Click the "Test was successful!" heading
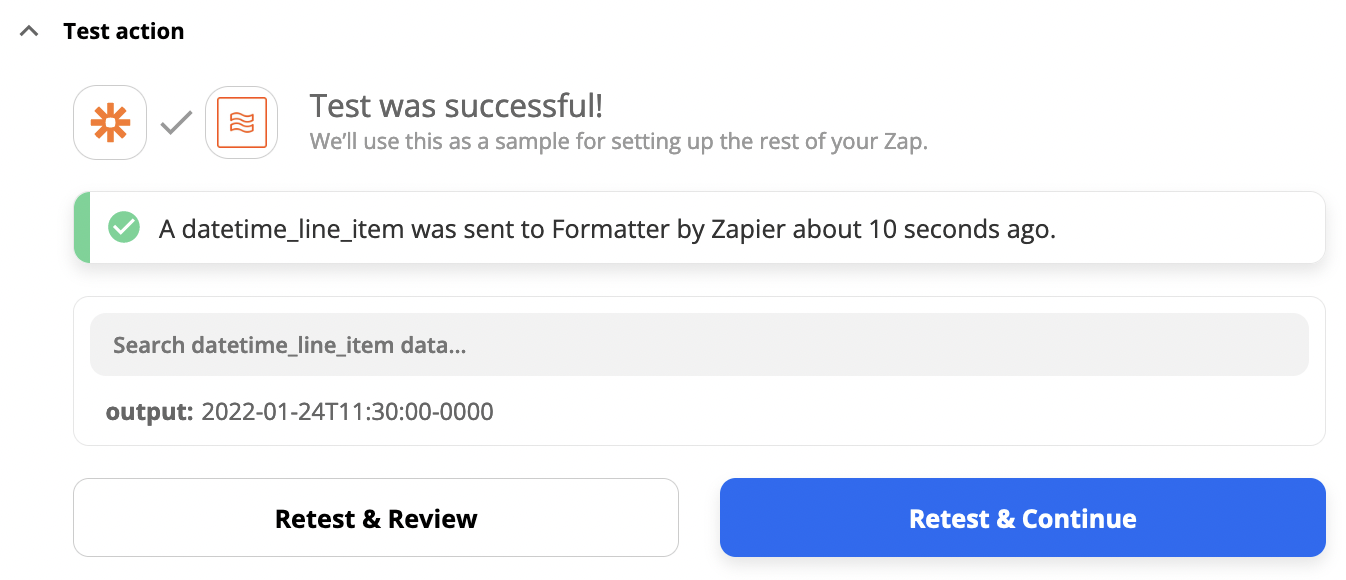1346x580 pixels. click(456, 105)
